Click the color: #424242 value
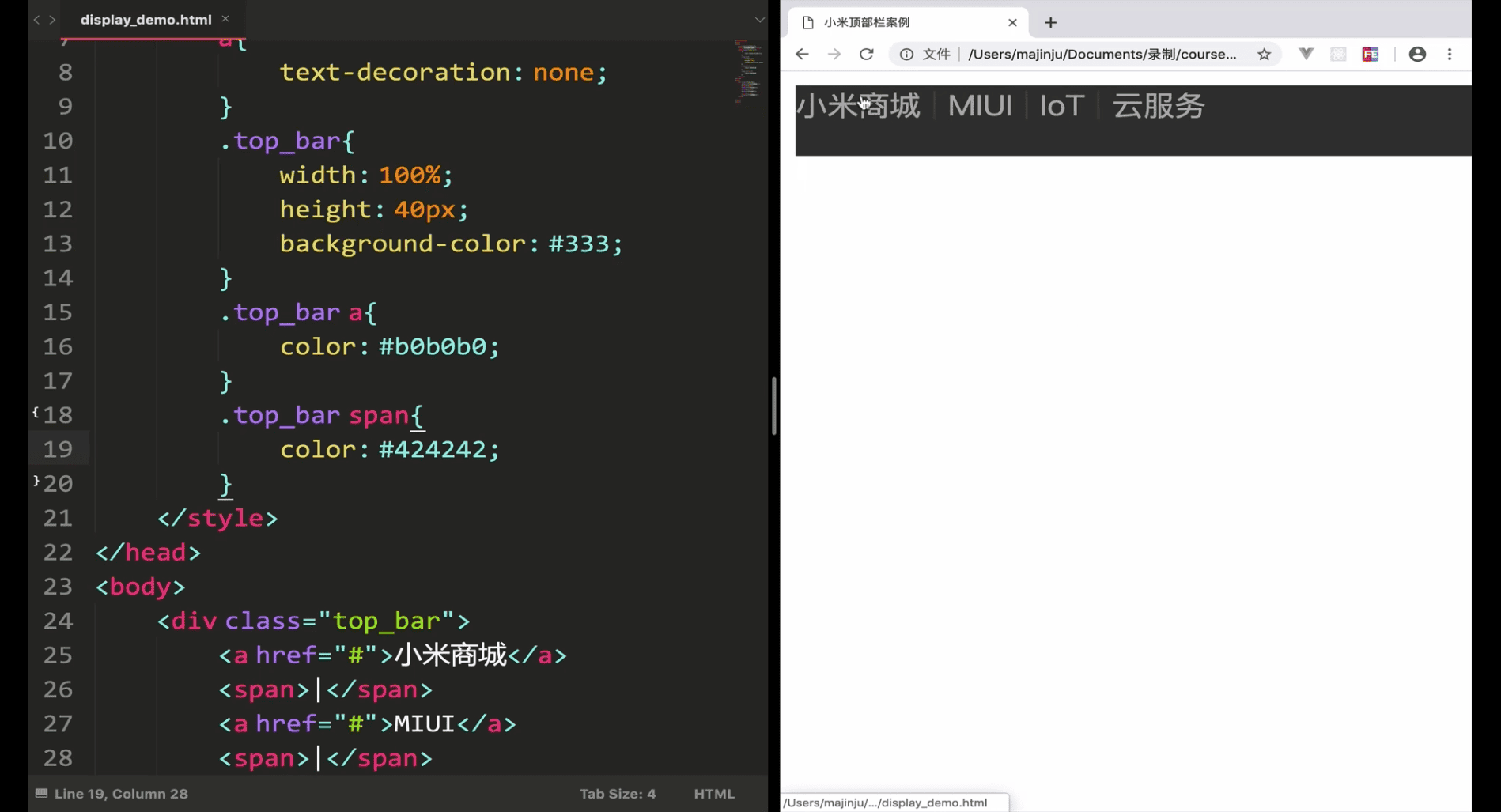Image resolution: width=1501 pixels, height=812 pixels. [x=432, y=449]
